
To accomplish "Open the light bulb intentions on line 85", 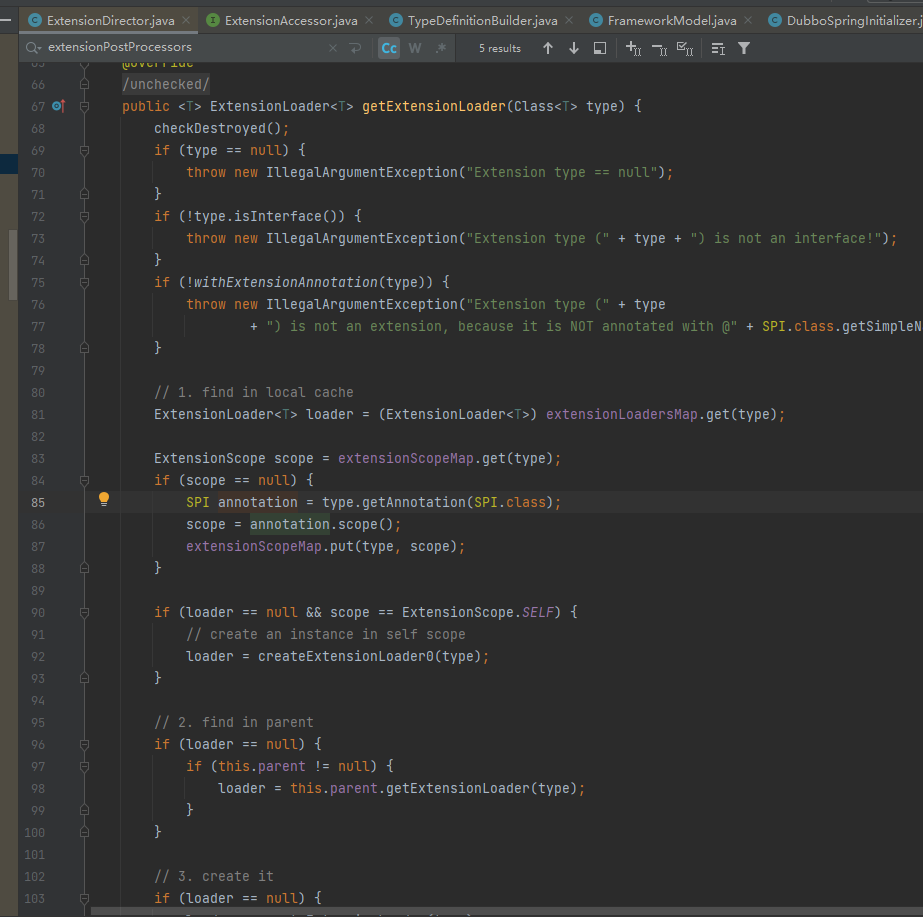I will [x=104, y=499].
